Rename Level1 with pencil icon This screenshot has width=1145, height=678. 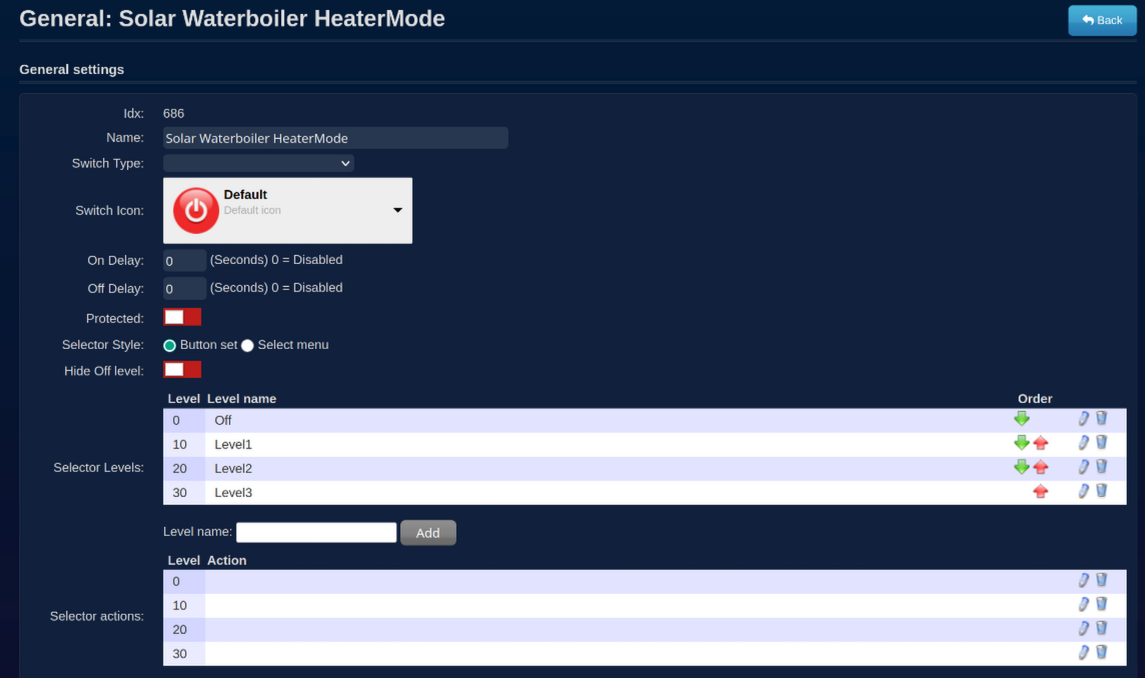[x=1084, y=443]
